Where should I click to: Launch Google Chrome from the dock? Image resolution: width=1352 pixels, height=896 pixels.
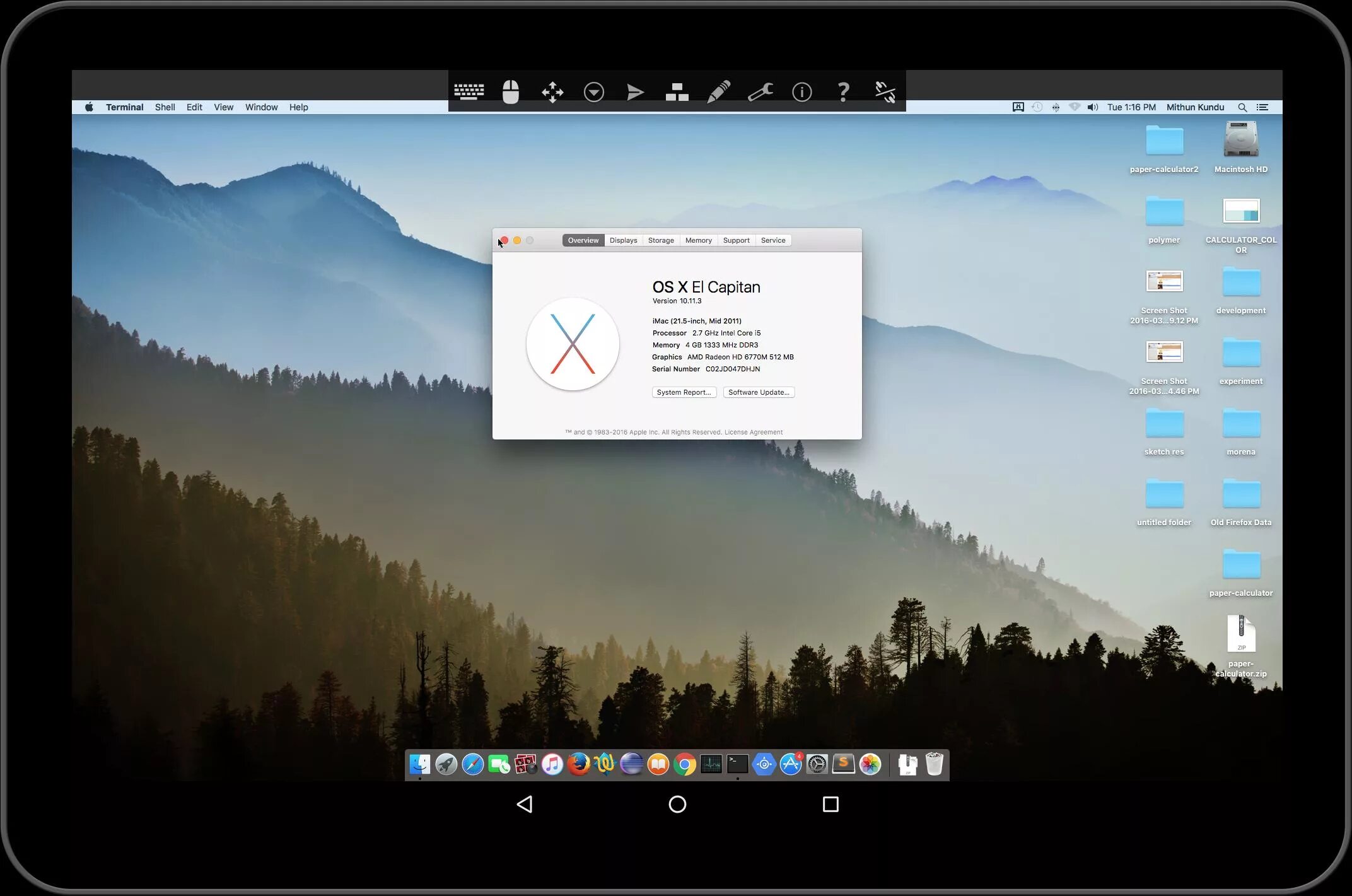tap(684, 764)
